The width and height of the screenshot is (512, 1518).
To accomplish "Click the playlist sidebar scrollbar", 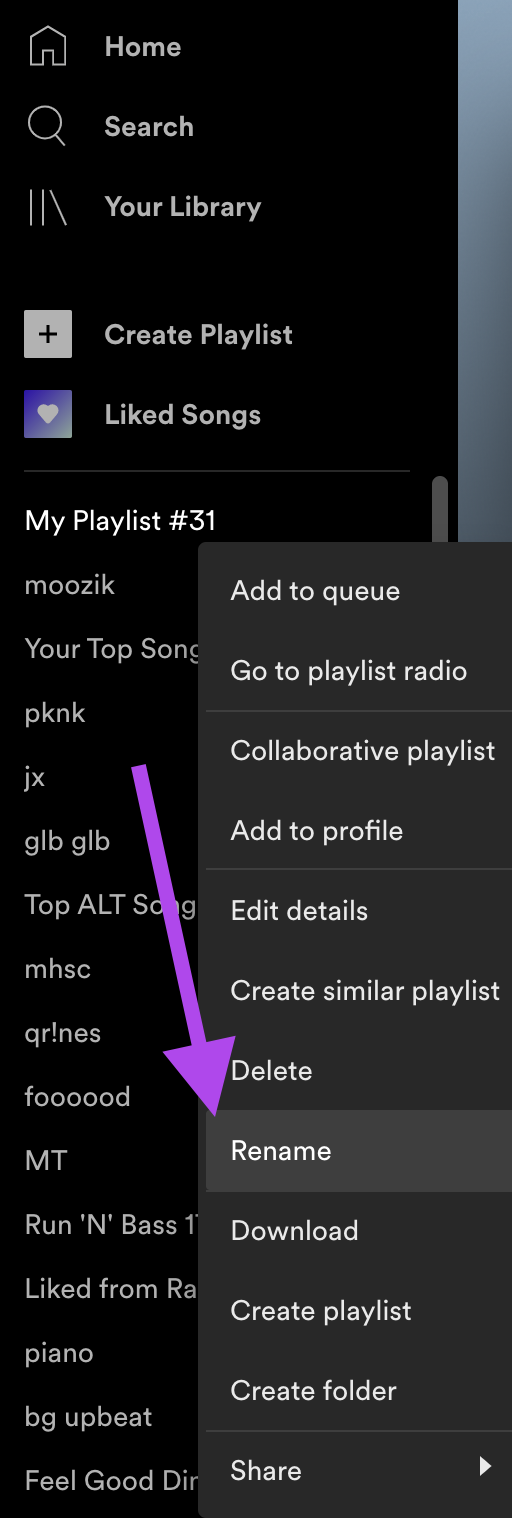I will (440, 510).
